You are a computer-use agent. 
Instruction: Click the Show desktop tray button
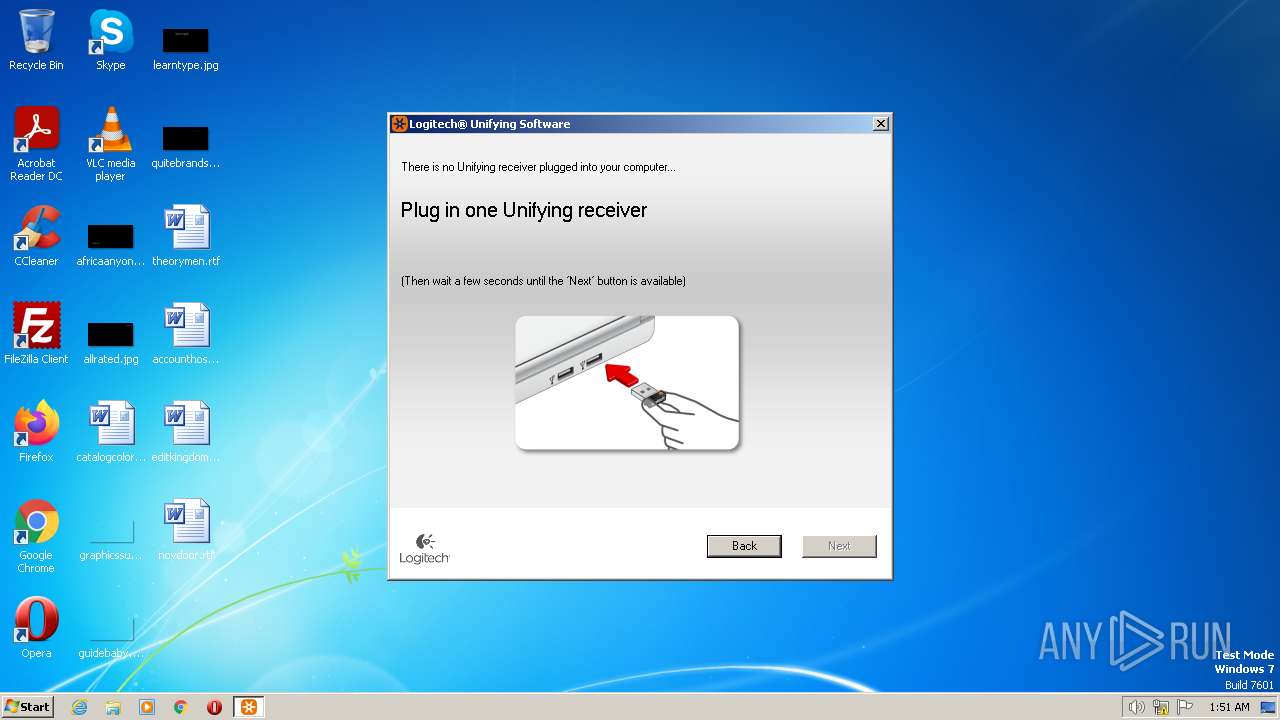click(1268, 707)
